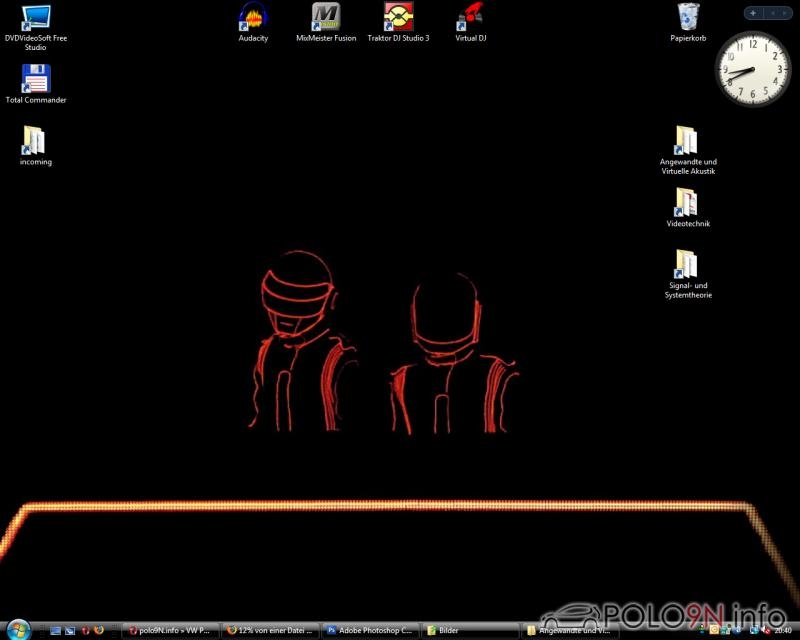The height and width of the screenshot is (640, 800).
Task: Select the Virtual DJ desktop shortcut
Action: (x=470, y=22)
